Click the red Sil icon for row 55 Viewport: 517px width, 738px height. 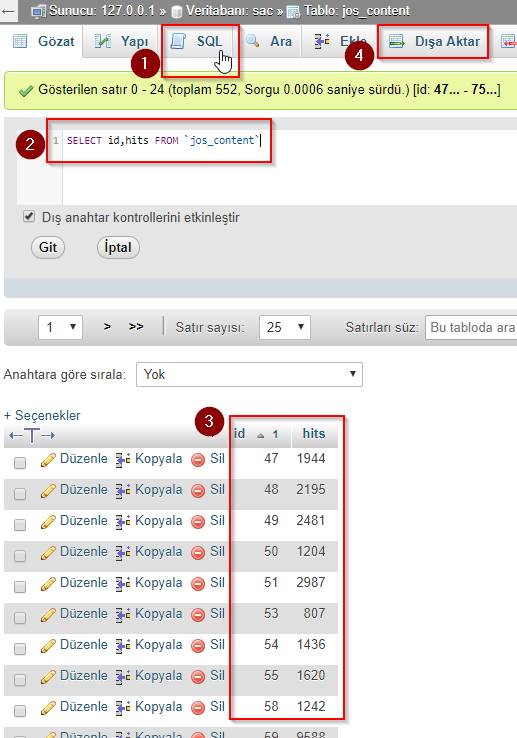198,677
